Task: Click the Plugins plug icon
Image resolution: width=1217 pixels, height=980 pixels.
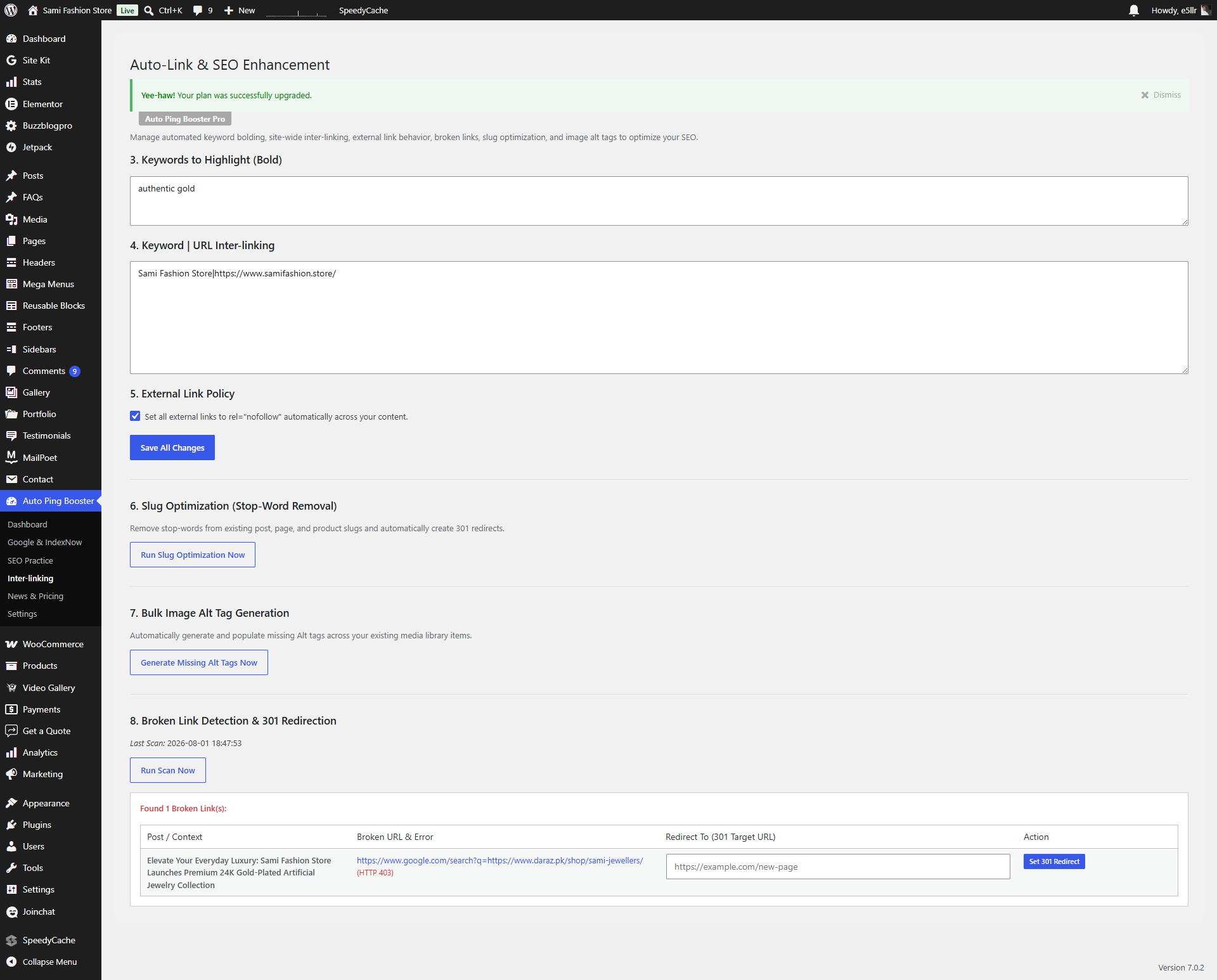Action: click(x=11, y=825)
